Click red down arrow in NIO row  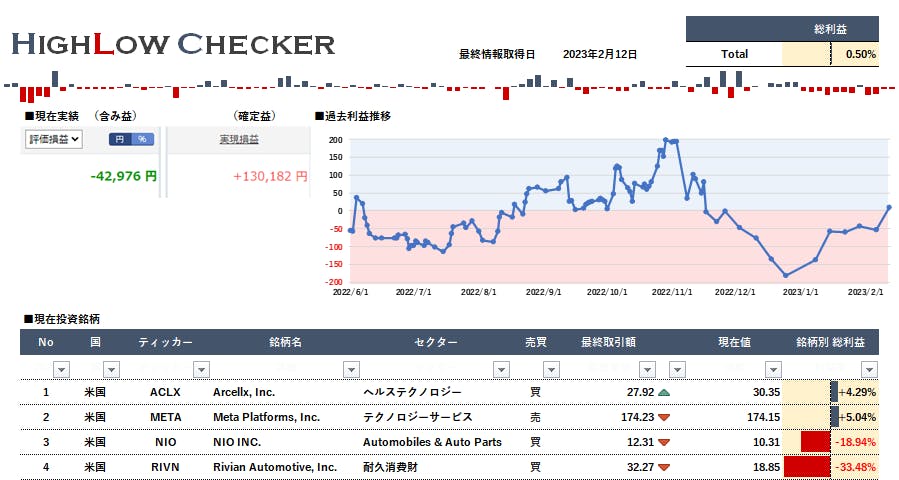(664, 442)
